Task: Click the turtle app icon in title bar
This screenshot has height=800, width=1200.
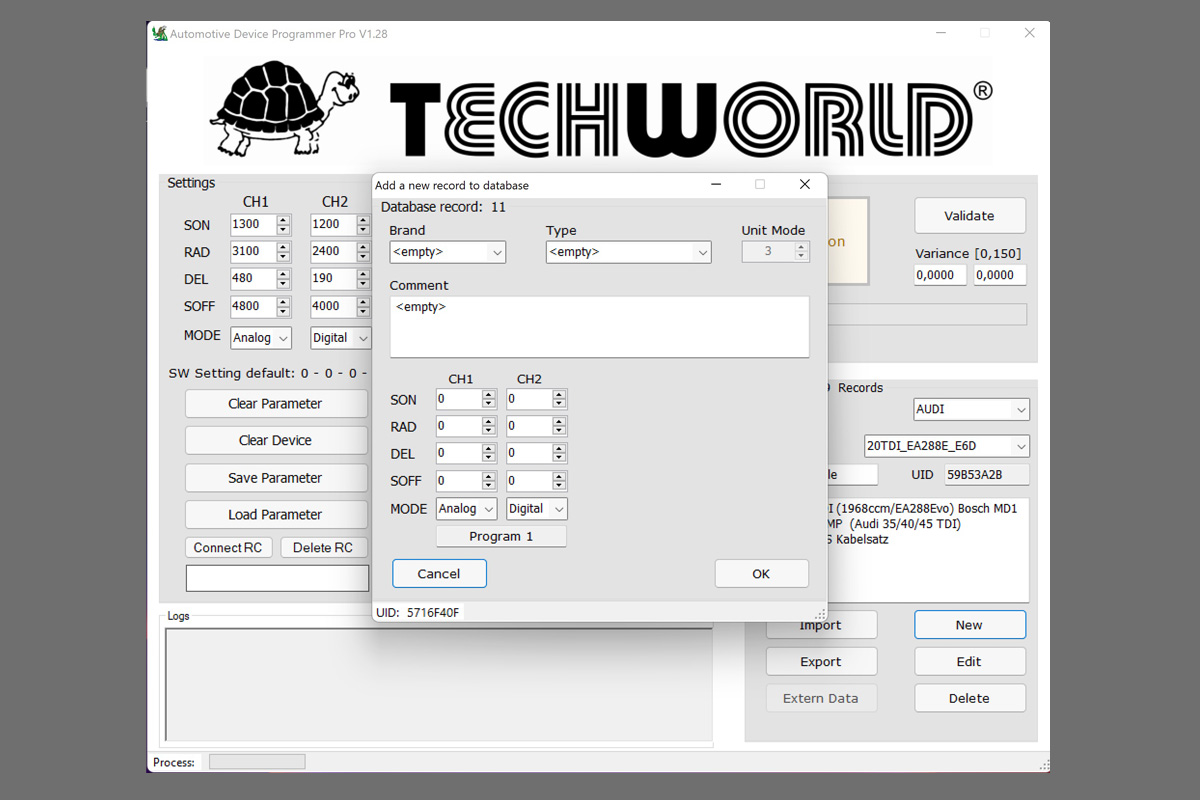Action: pyautogui.click(x=159, y=33)
